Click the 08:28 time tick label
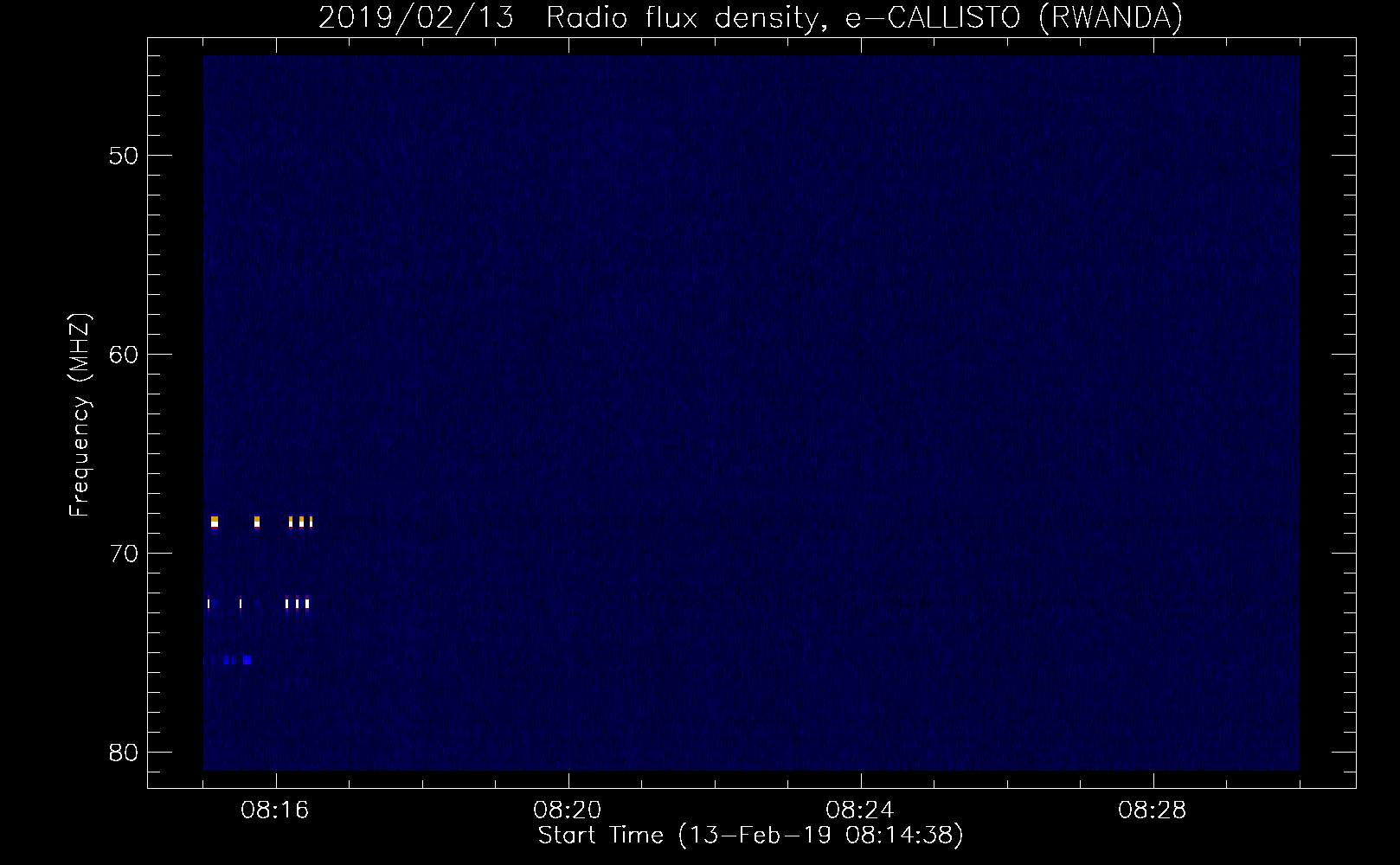This screenshot has width=1400, height=865. (x=1153, y=811)
